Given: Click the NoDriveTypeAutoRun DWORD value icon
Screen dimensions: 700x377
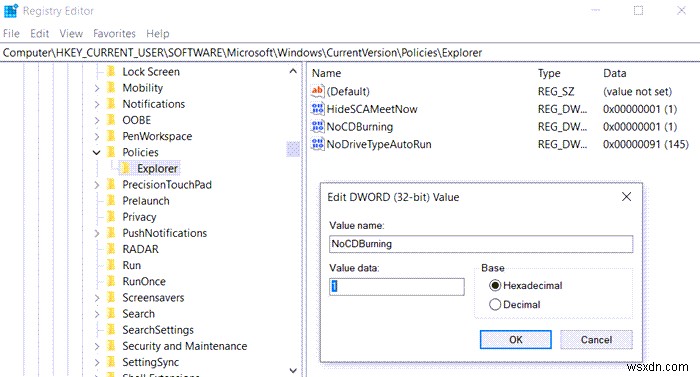Looking at the screenshot, I should point(317,144).
